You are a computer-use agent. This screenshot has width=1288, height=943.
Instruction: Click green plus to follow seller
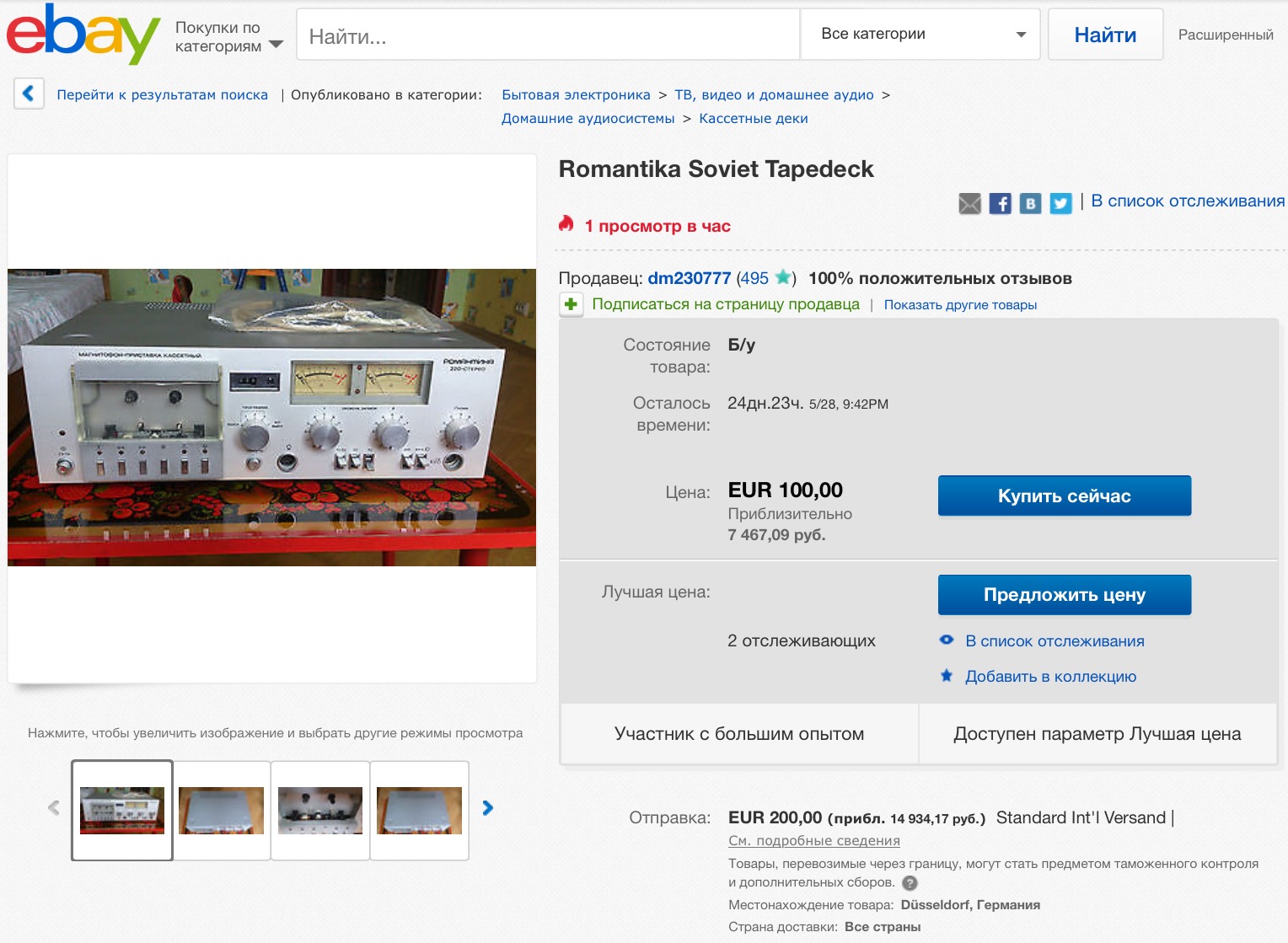571,304
